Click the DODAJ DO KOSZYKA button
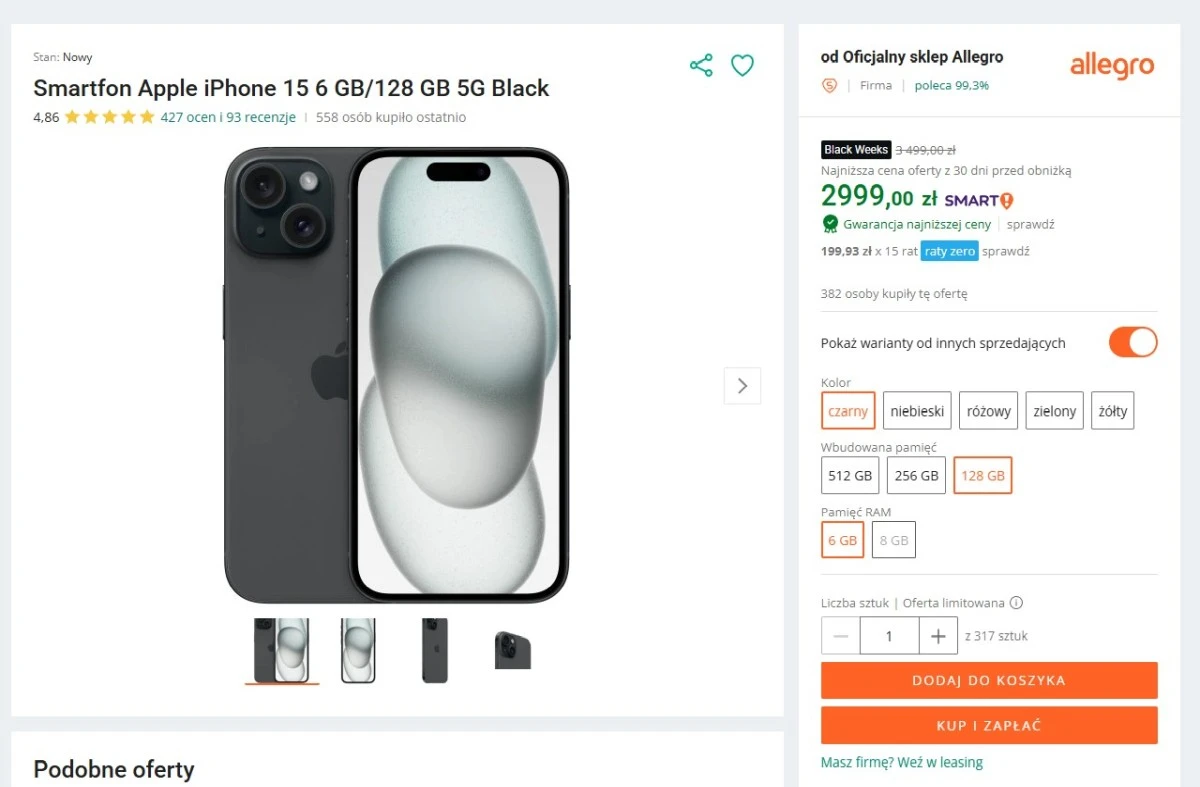The width and height of the screenshot is (1200, 787). (x=988, y=680)
